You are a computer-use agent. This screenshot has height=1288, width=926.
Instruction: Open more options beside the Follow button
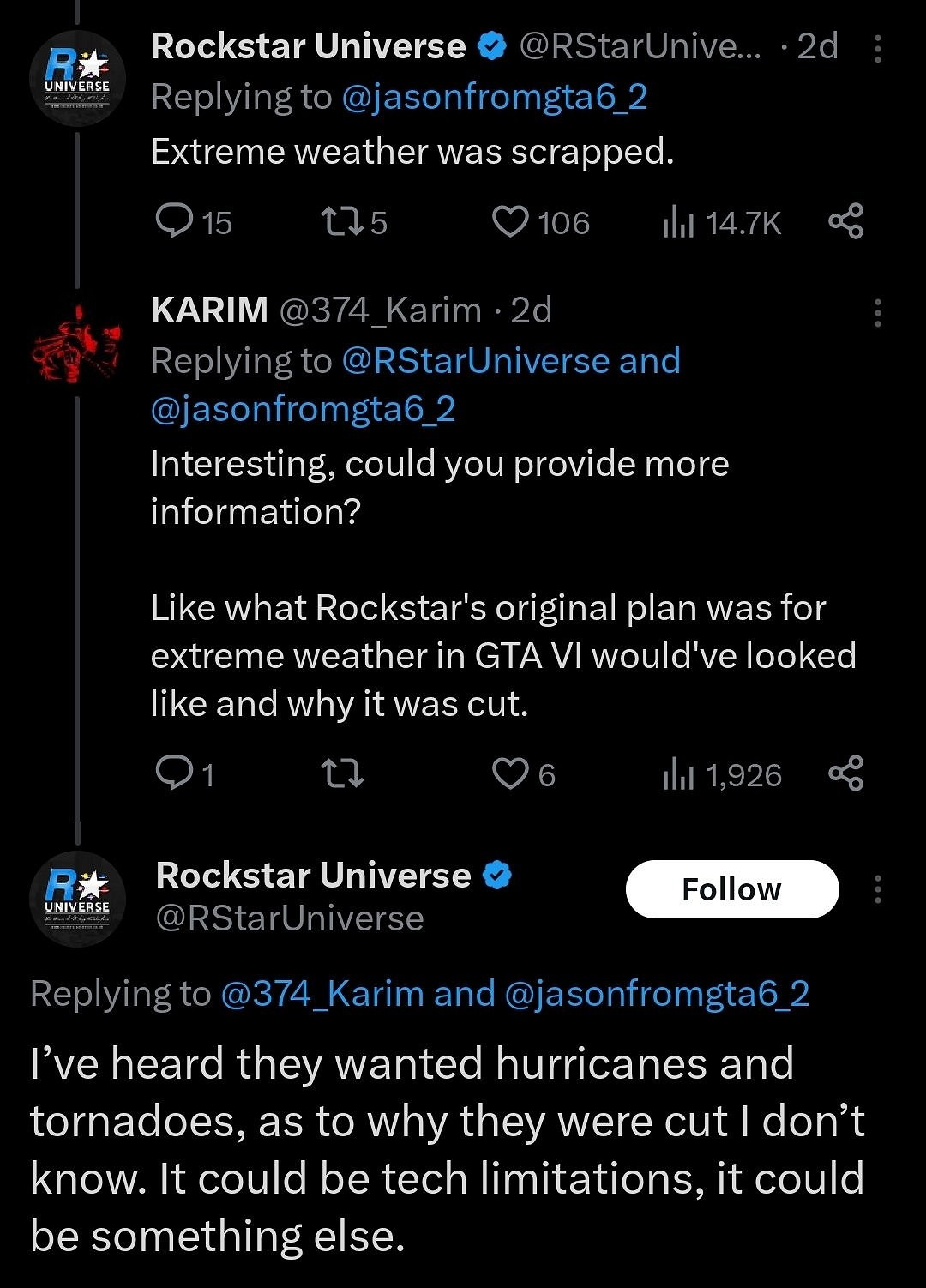tap(877, 889)
